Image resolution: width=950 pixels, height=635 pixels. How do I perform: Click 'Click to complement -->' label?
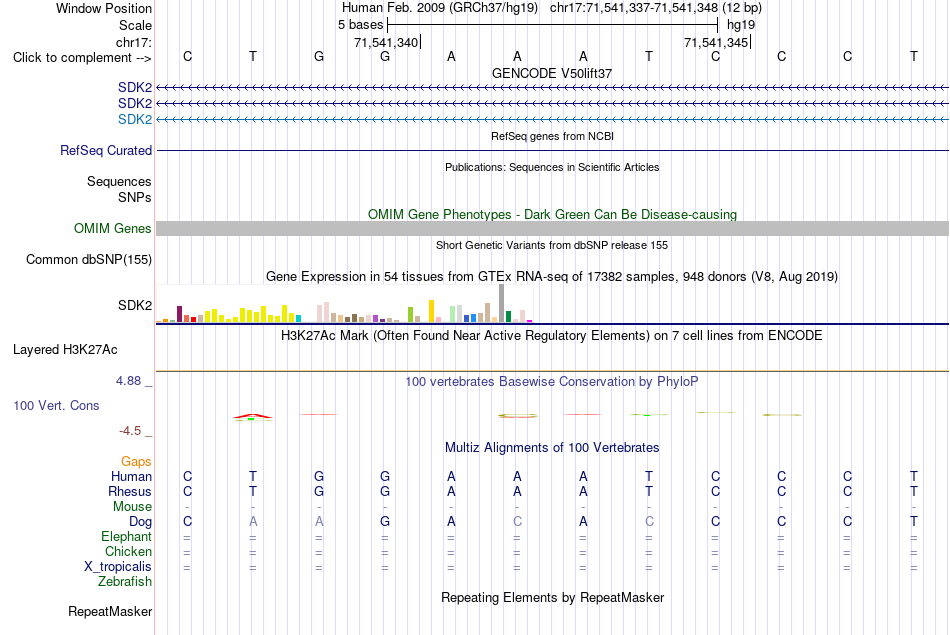[82, 58]
